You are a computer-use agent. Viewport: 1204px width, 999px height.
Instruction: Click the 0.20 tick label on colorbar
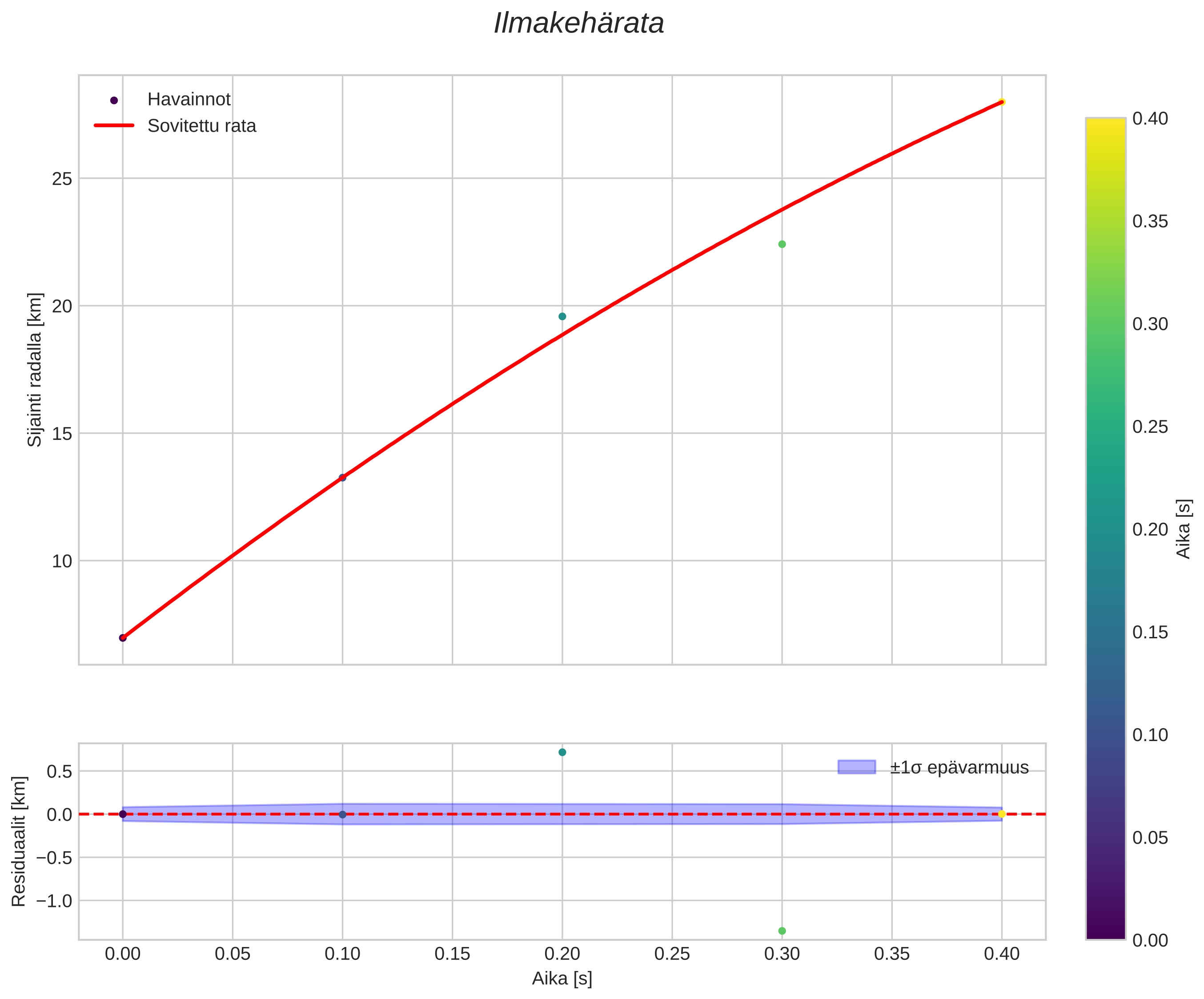[x=1150, y=529]
